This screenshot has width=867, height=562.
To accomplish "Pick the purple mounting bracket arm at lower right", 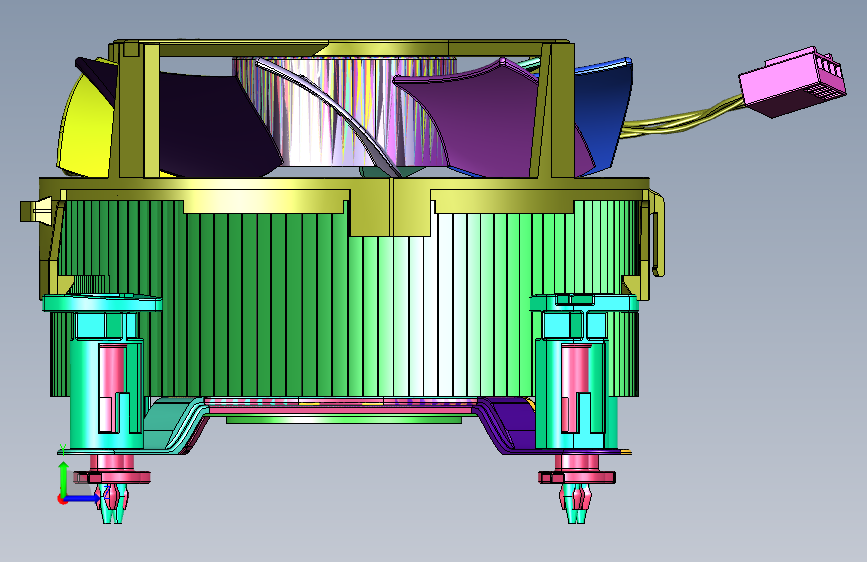I will click(509, 424).
